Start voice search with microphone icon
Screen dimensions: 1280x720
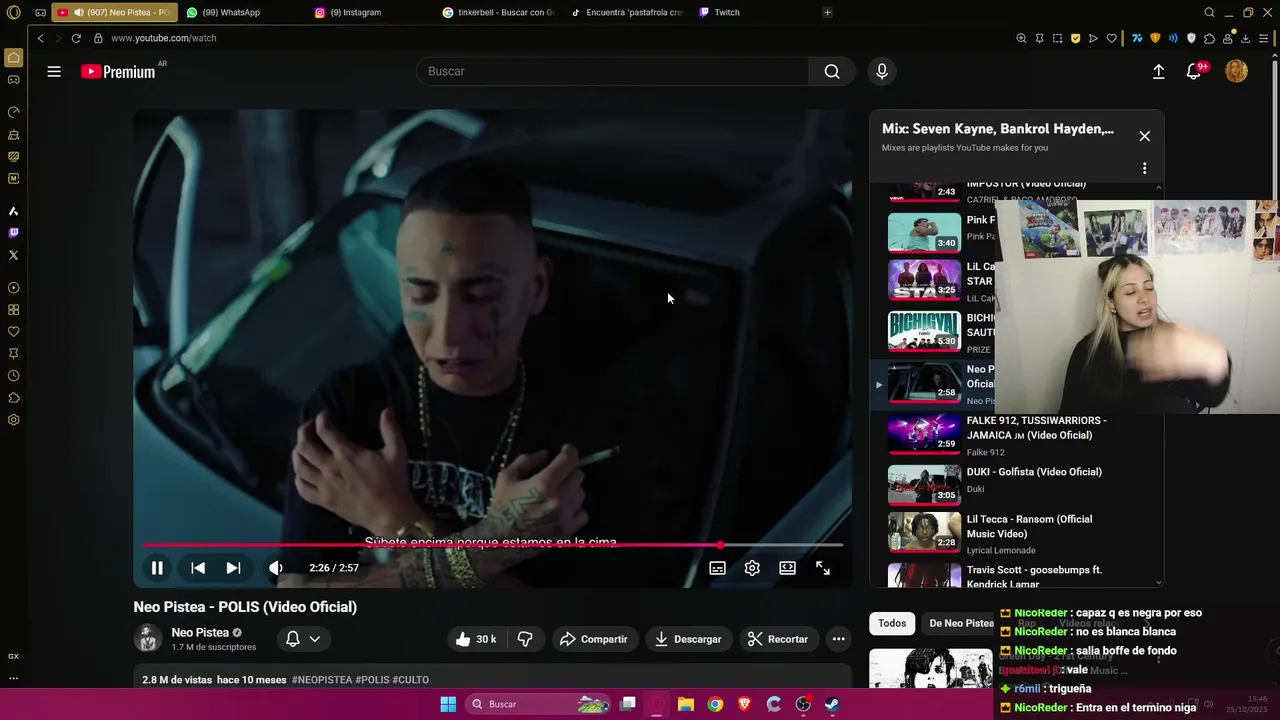881,71
